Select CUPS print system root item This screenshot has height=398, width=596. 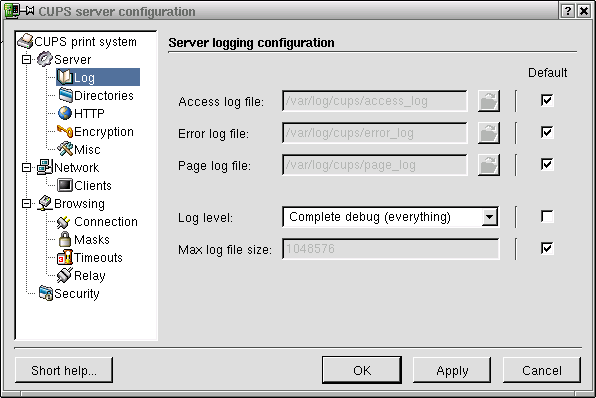click(85, 41)
